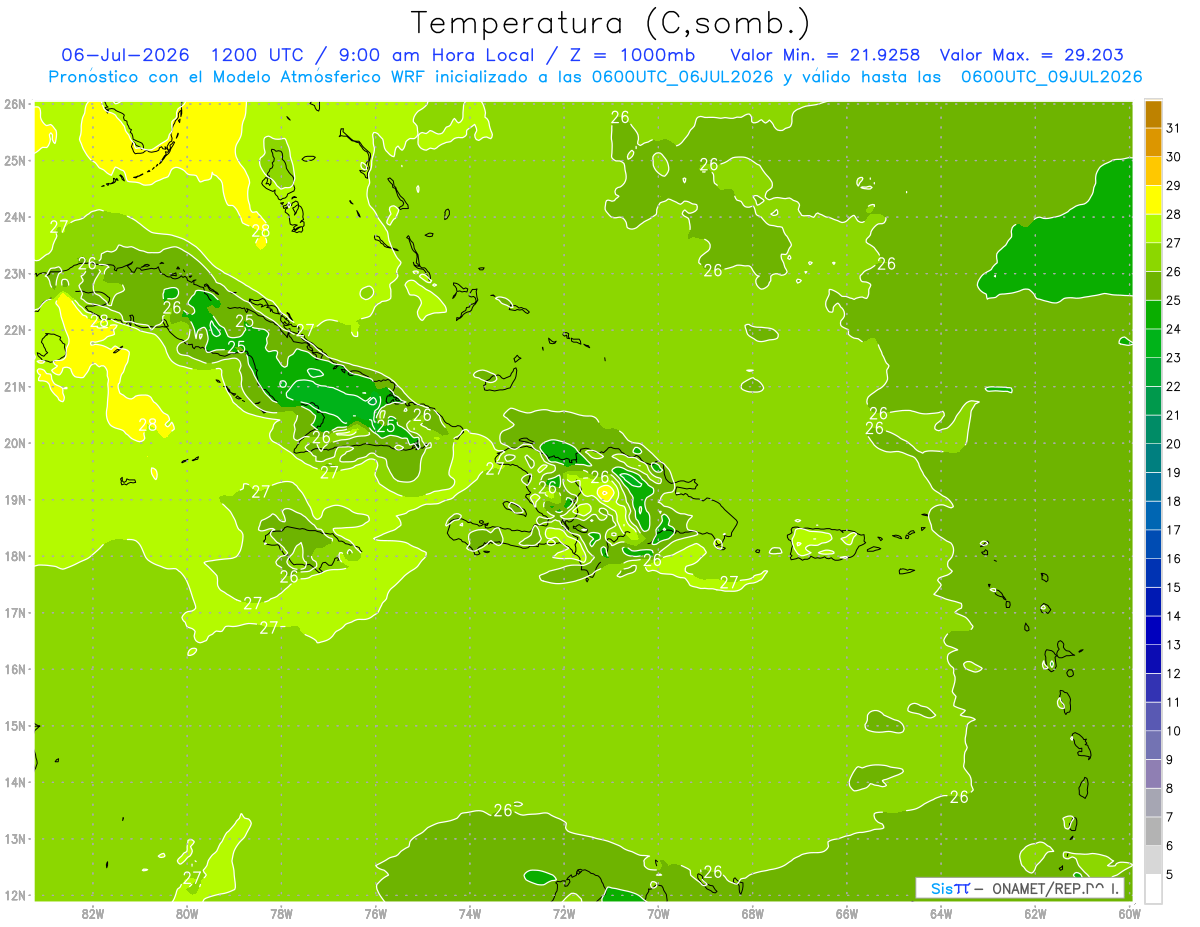Click the 70W longitude axis label
Screen dimensions: 1200x927
point(658,913)
